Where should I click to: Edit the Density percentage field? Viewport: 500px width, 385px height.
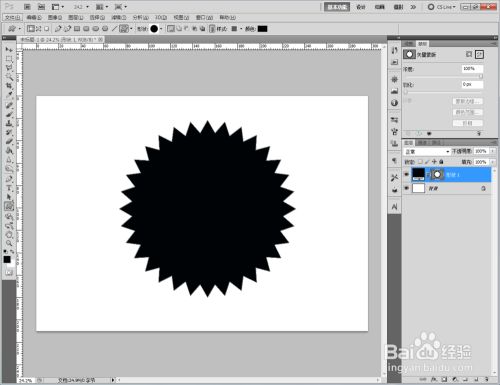pos(472,69)
